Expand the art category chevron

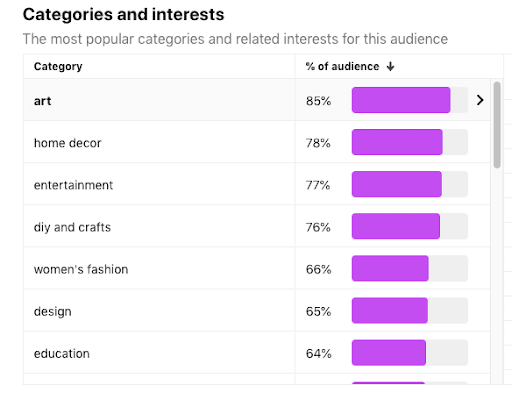tap(480, 100)
